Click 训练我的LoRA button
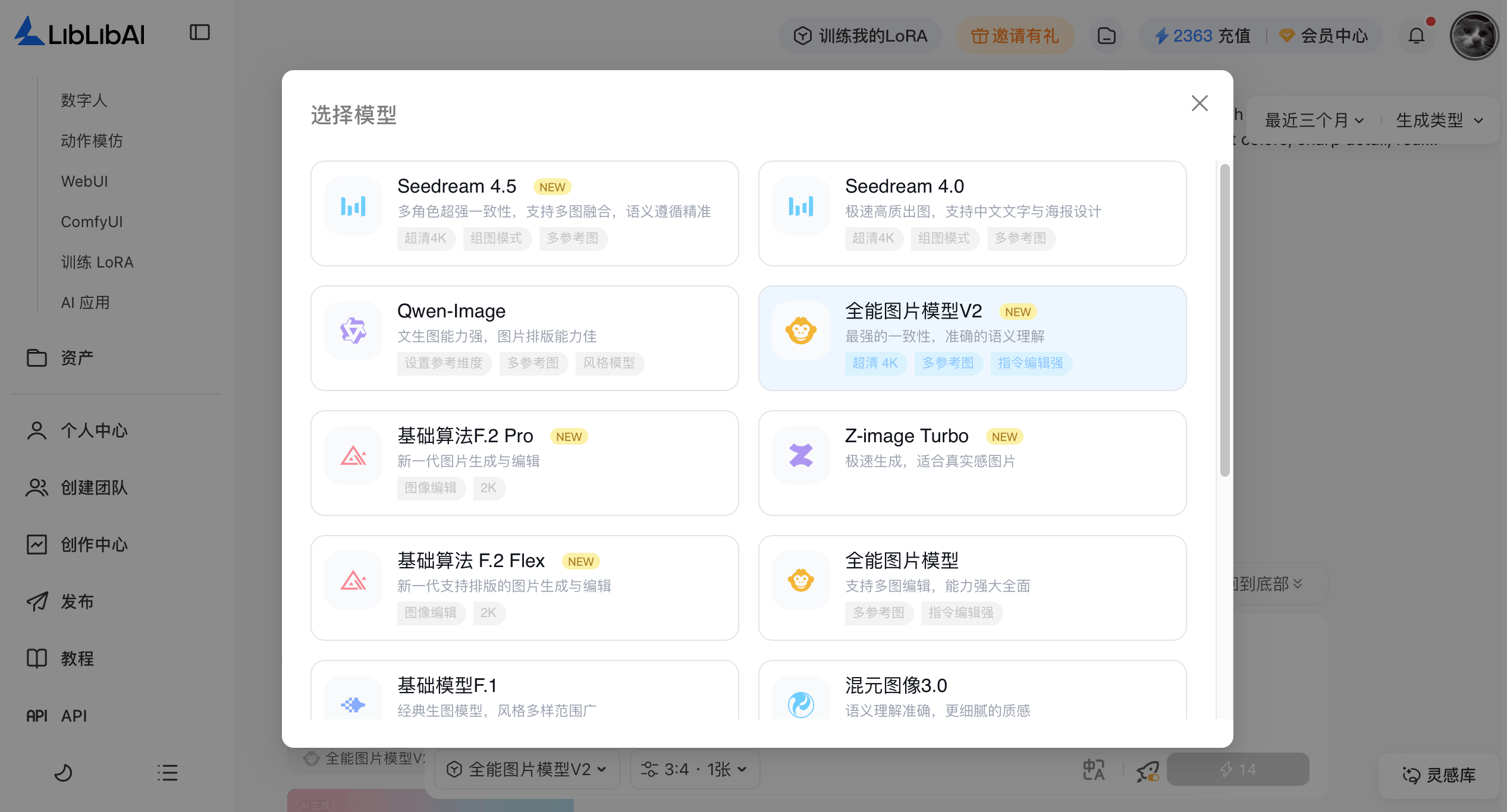 pyautogui.click(x=861, y=36)
